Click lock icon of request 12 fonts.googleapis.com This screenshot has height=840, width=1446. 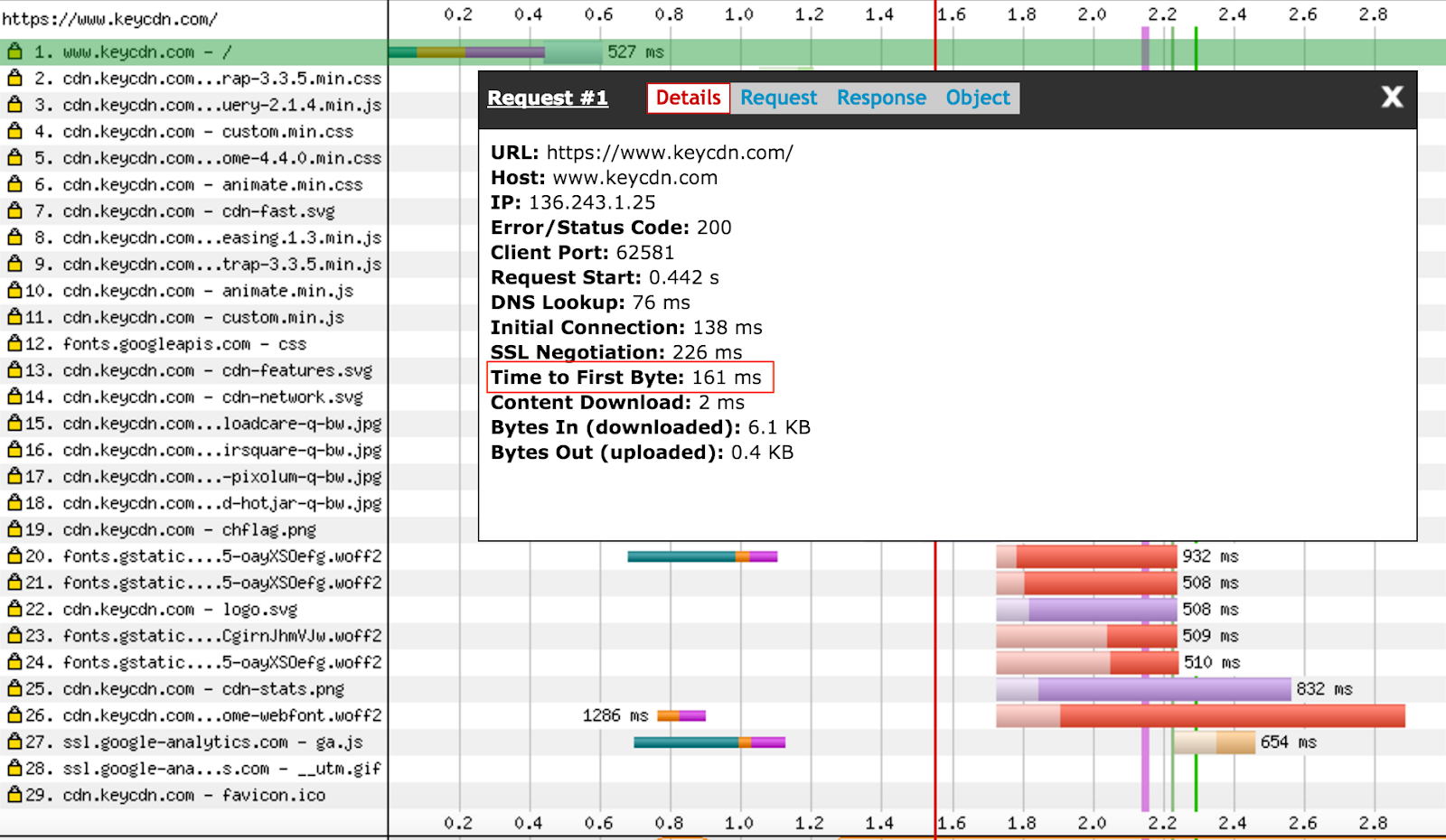(x=14, y=343)
